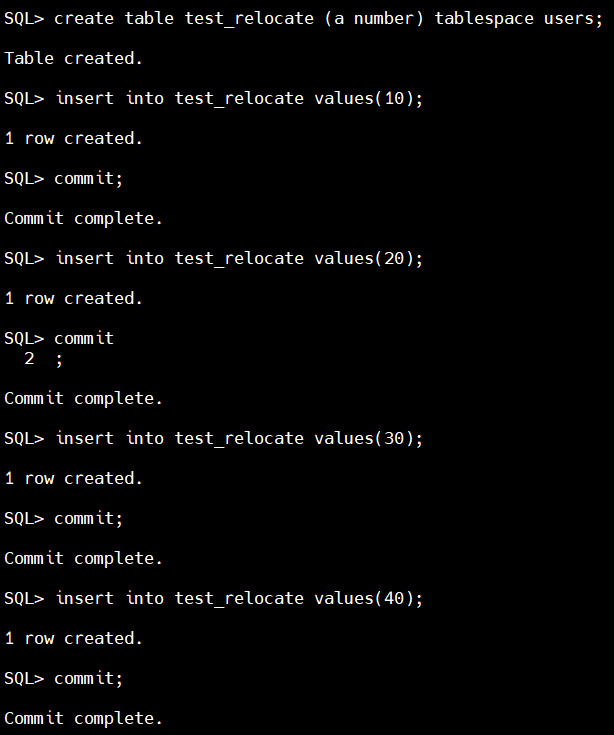Select "1 row created." below the values(30) insert
This screenshot has width=614, height=735.
(x=74, y=478)
